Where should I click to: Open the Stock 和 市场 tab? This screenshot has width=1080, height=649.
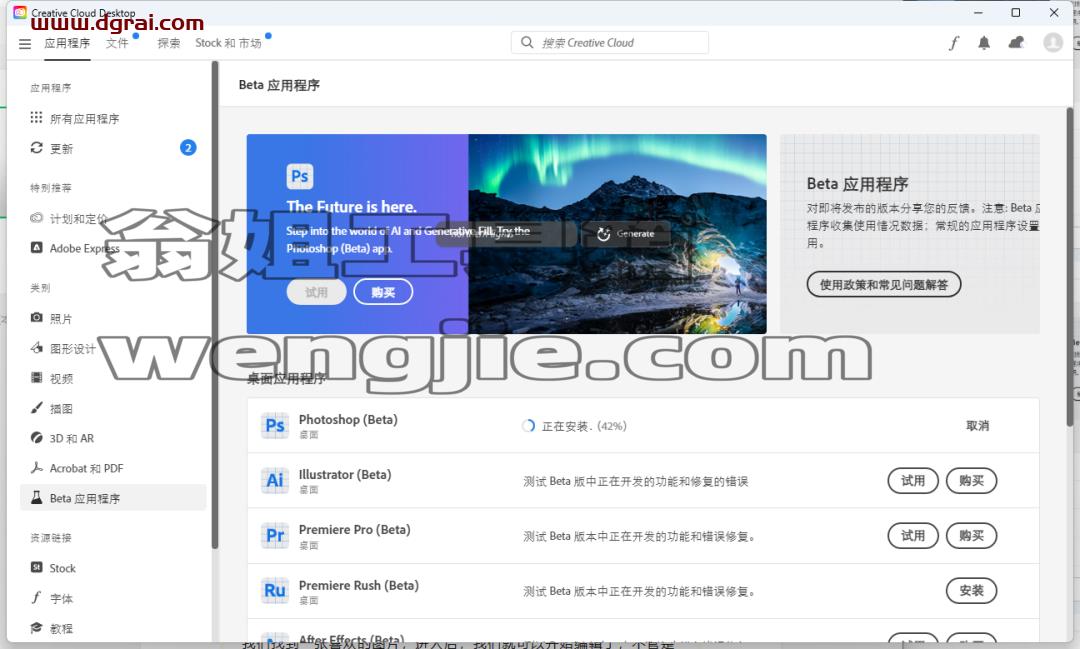tap(228, 43)
